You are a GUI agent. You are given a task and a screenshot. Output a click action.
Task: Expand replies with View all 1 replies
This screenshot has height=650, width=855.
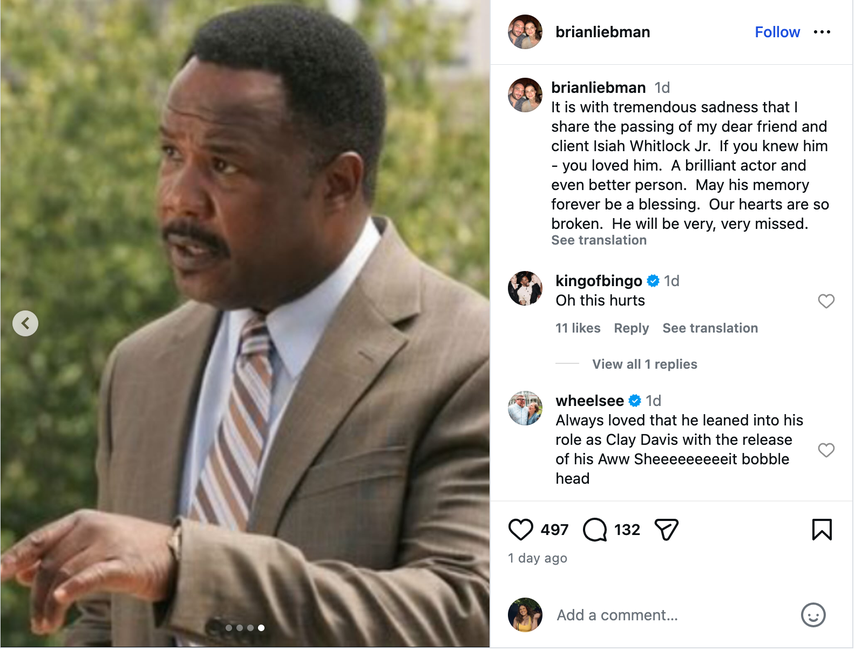coord(644,364)
